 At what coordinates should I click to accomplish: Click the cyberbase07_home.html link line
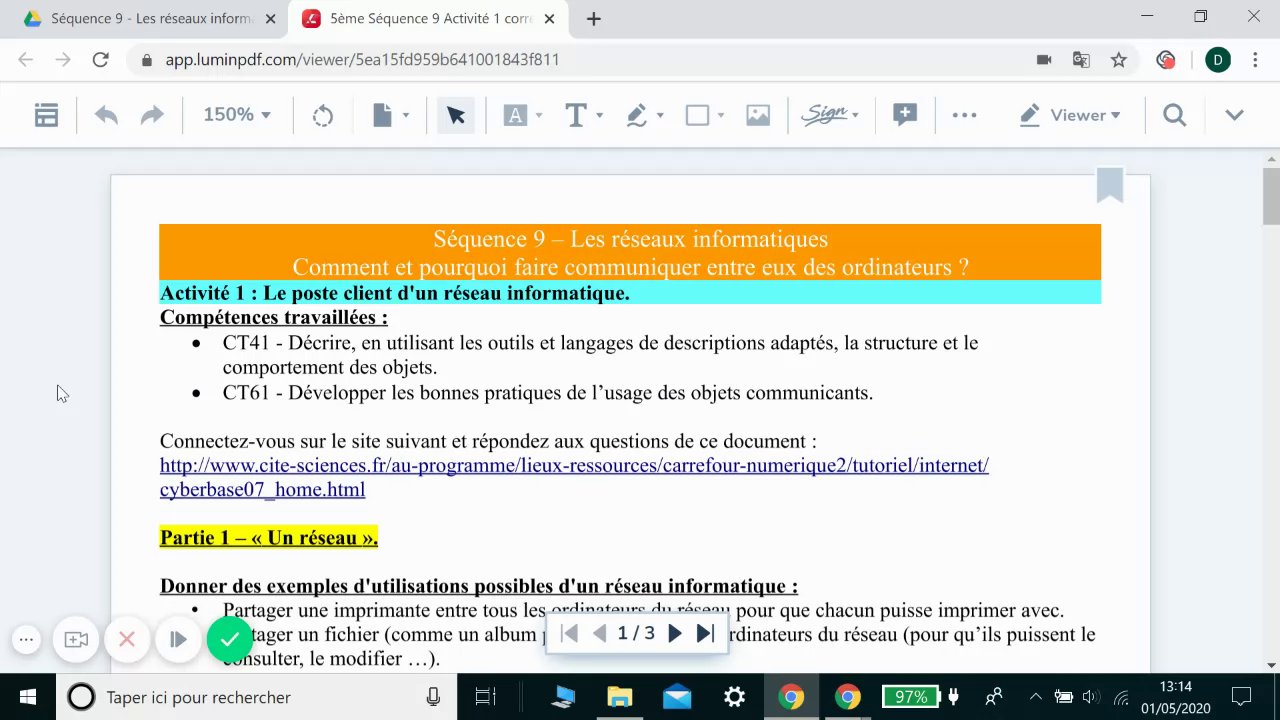(x=262, y=489)
